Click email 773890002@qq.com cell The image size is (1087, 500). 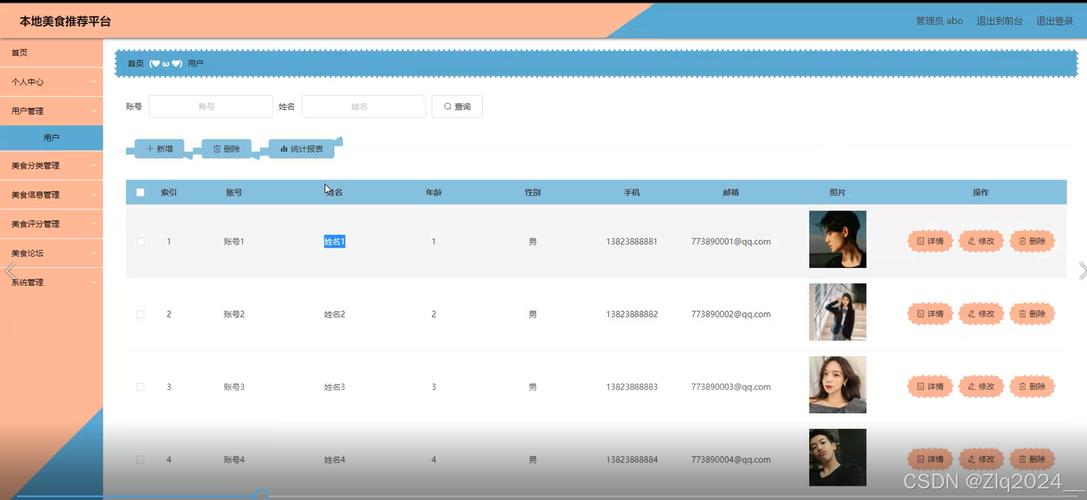731,314
